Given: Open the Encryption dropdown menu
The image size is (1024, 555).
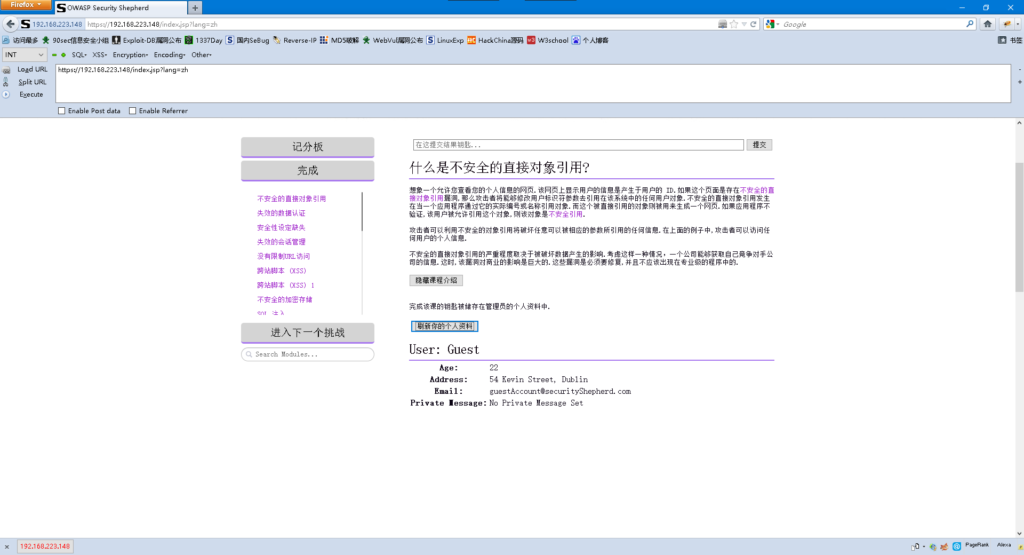Looking at the screenshot, I should (130, 55).
